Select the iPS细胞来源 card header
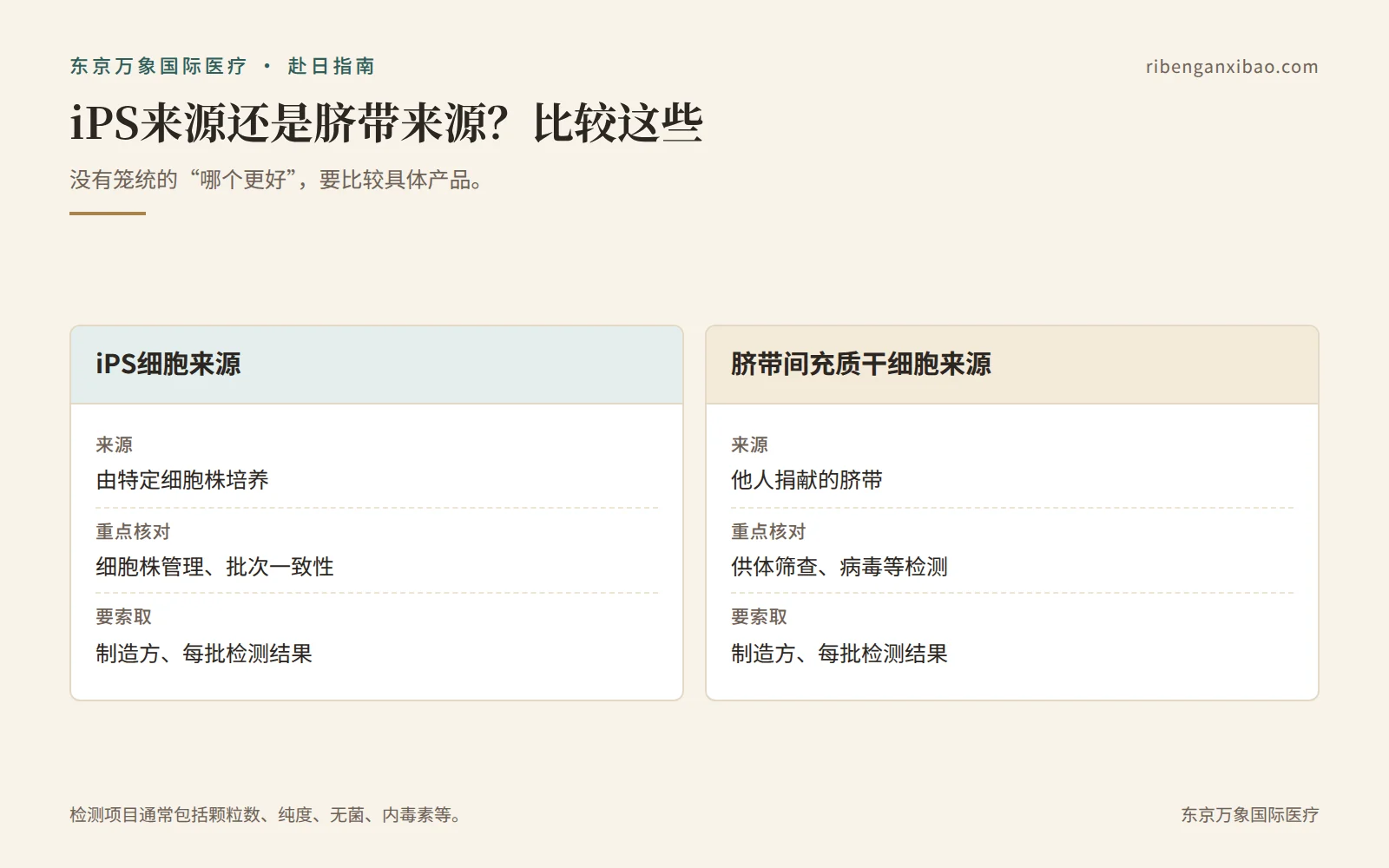The image size is (1389, 868). click(377, 365)
